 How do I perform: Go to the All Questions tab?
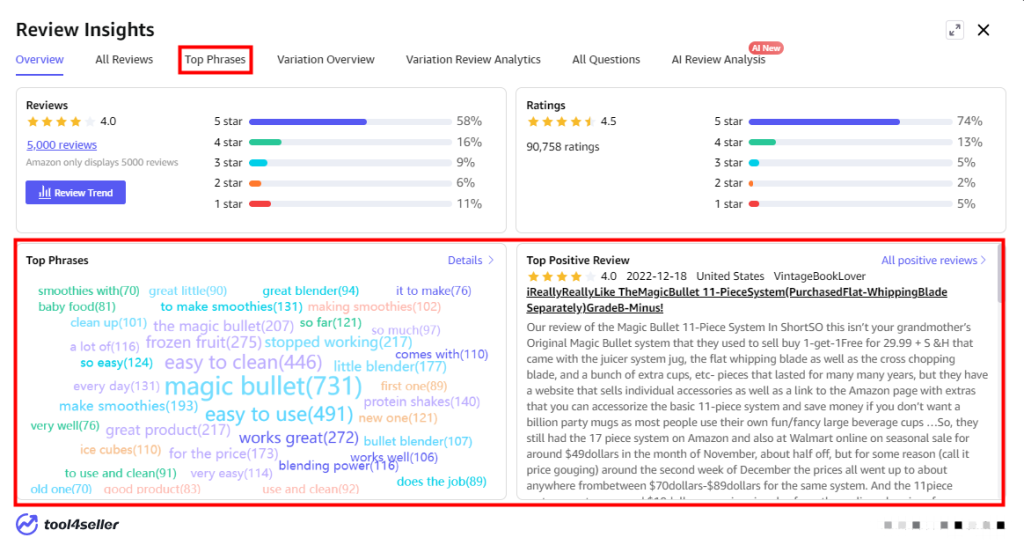point(606,59)
